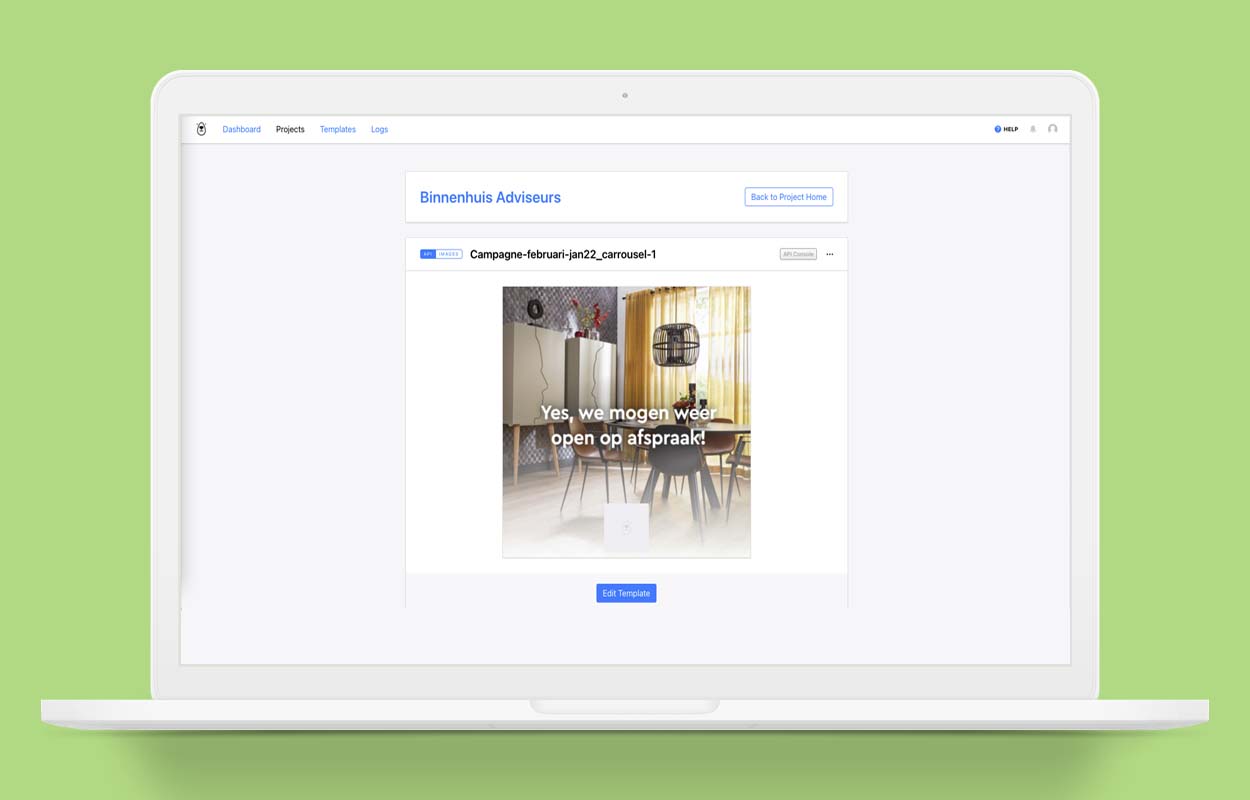Screen dimensions: 1250x800
Task: Click the Back to Project Home button
Action: tap(788, 197)
